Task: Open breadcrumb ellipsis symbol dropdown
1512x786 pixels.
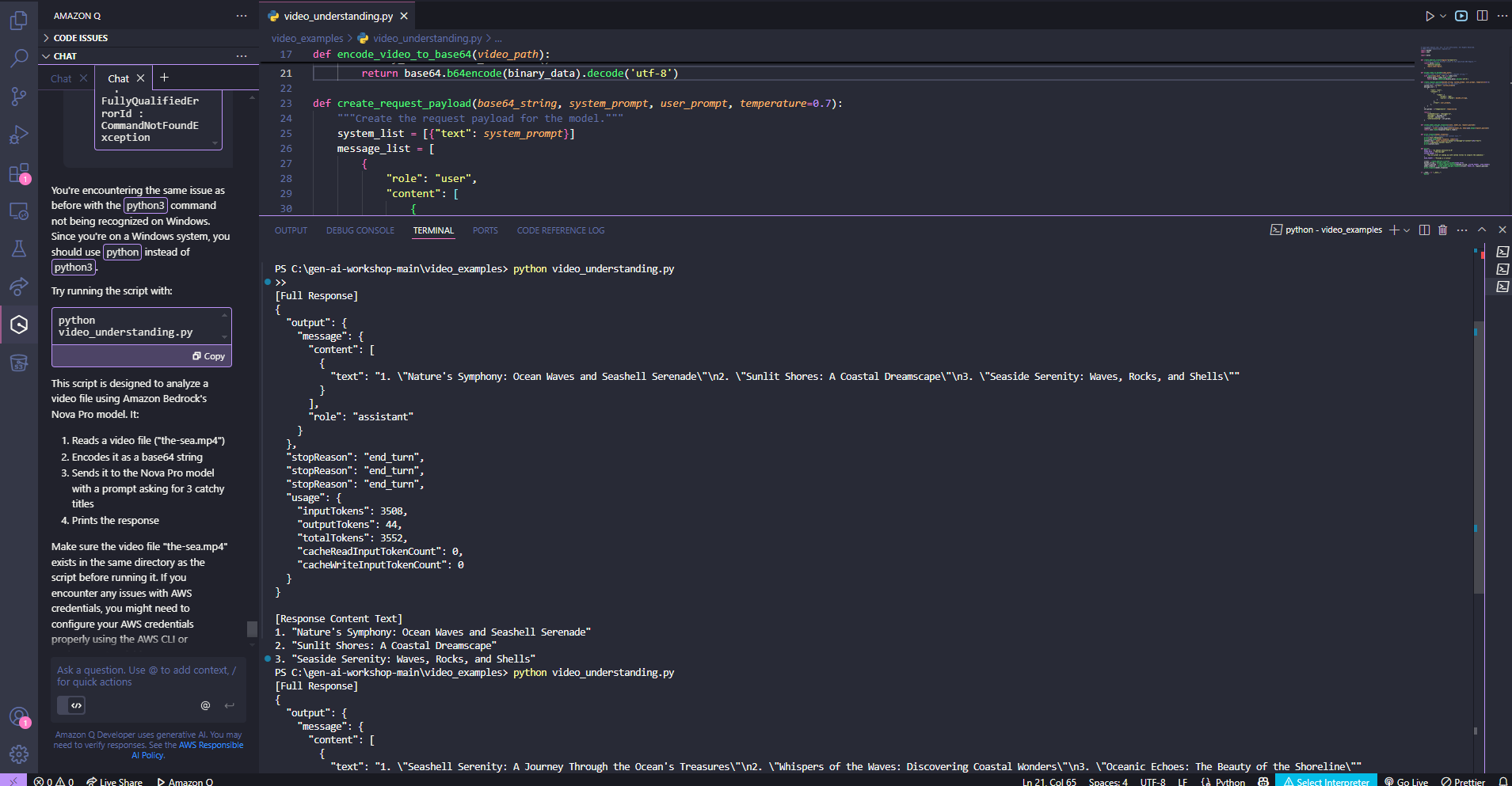Action: pos(498,38)
